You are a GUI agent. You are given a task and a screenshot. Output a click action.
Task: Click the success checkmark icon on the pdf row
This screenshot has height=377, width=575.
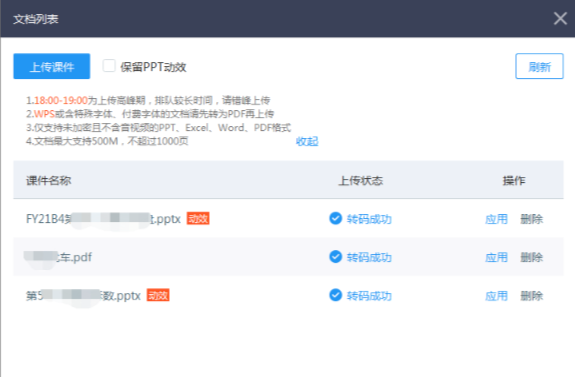[336, 257]
